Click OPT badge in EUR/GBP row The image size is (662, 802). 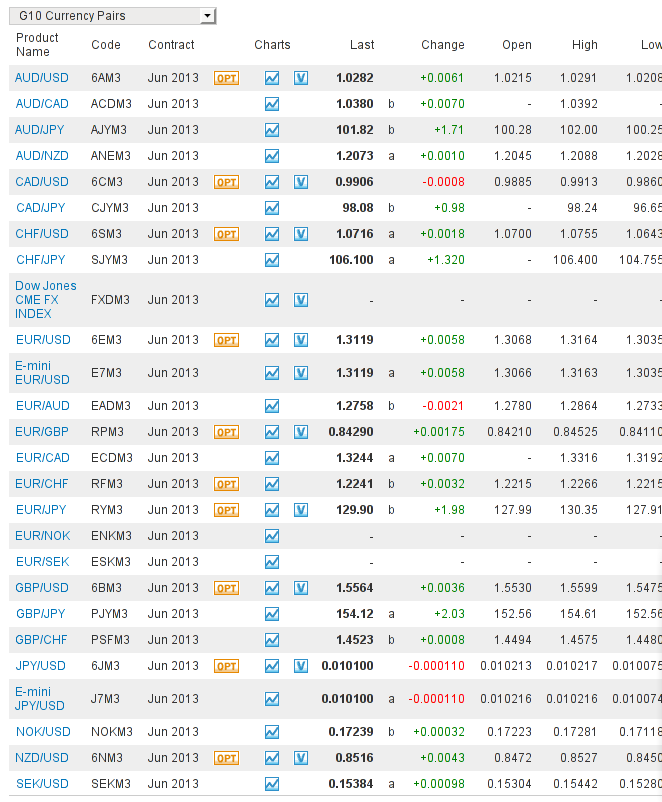(226, 432)
